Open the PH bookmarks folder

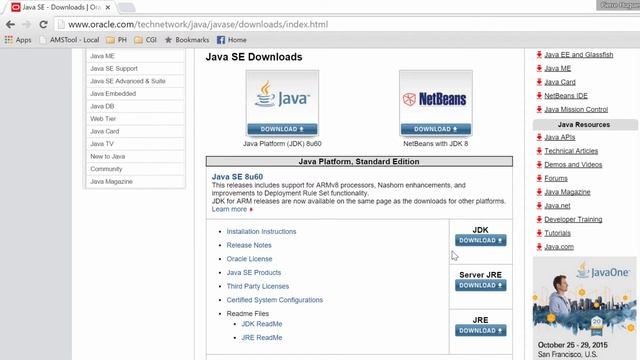(117, 40)
